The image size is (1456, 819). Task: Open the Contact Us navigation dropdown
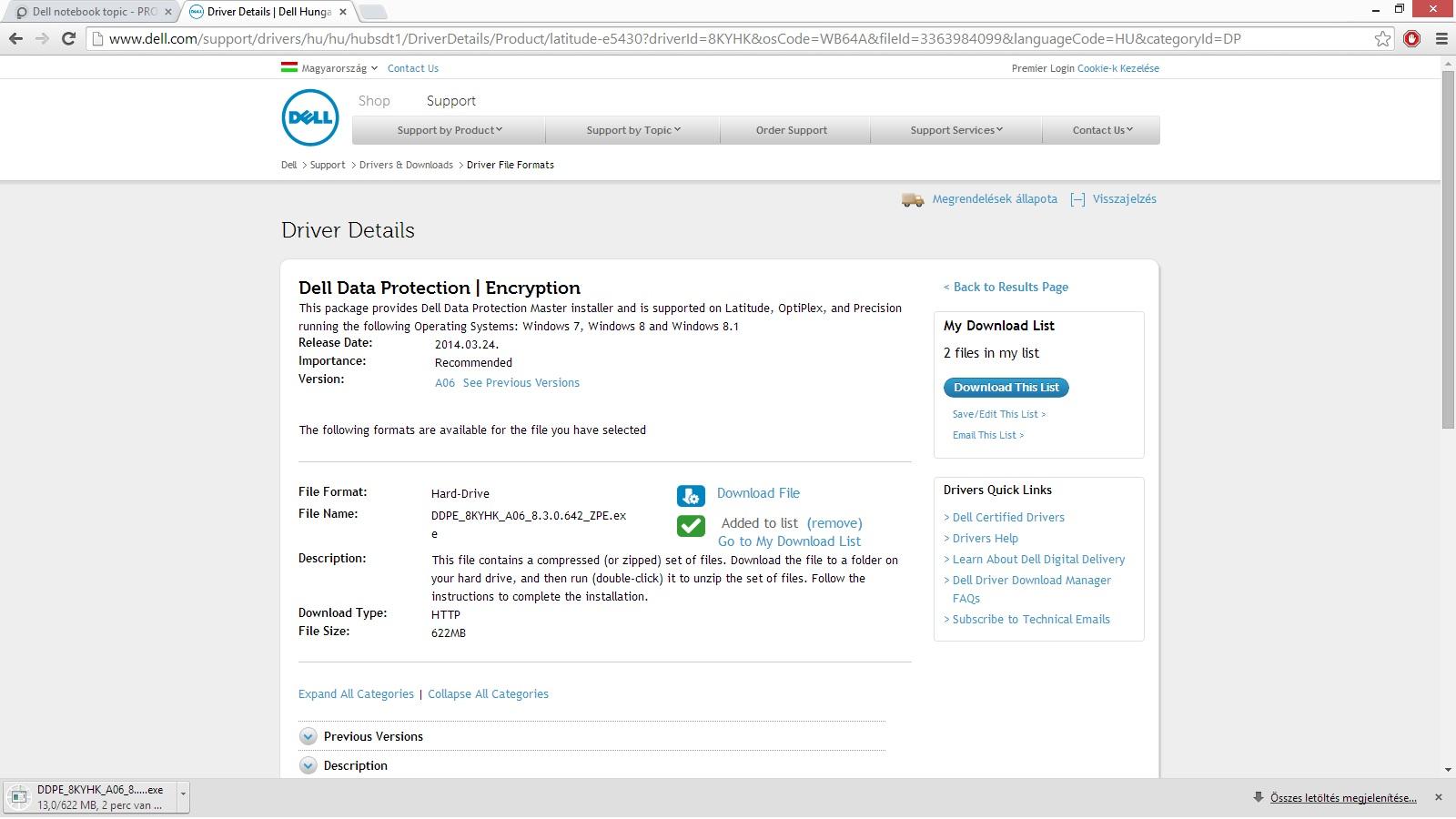click(1102, 130)
